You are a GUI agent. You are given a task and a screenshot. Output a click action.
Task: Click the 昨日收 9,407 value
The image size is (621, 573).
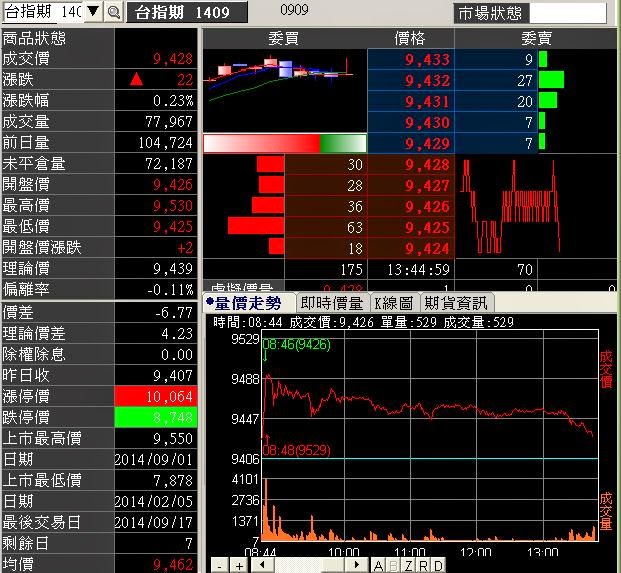click(173, 375)
